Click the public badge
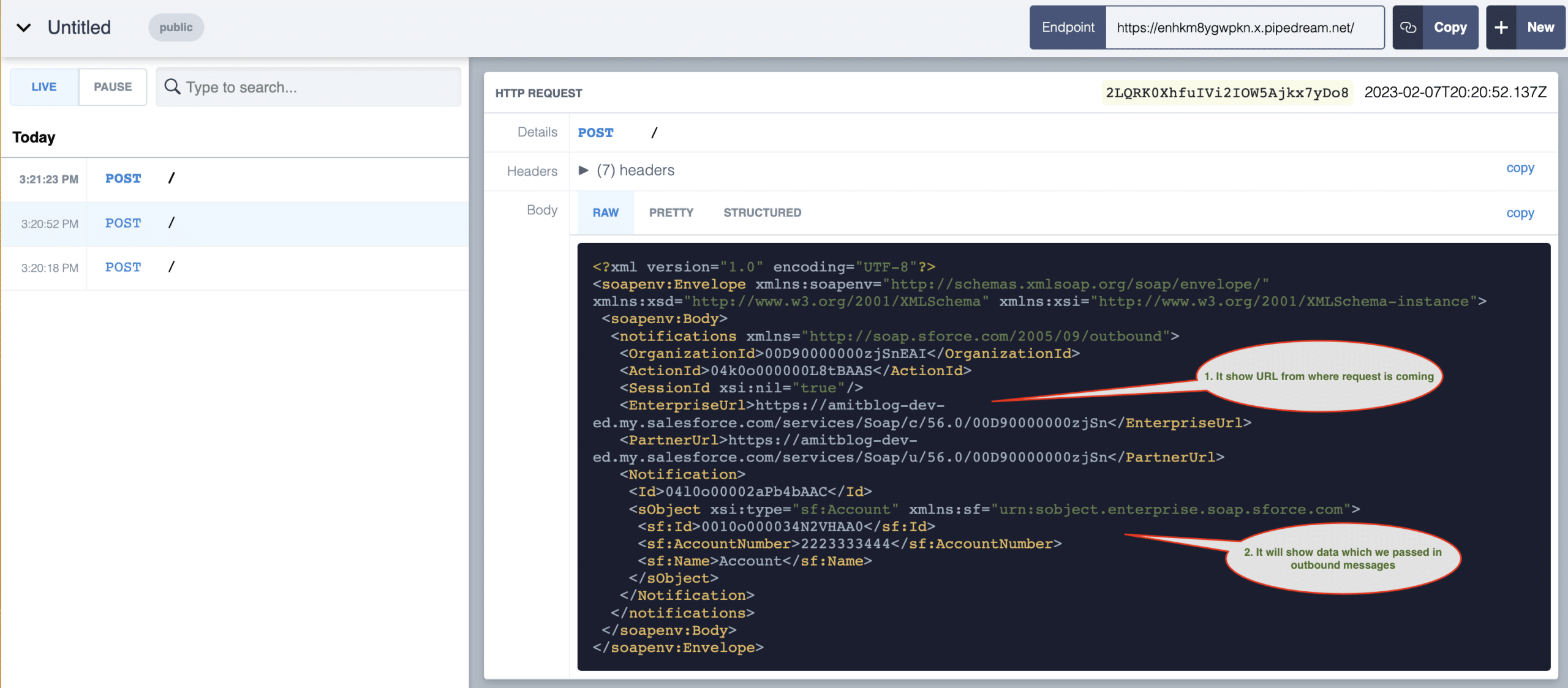Image resolution: width=1568 pixels, height=688 pixels. [x=176, y=28]
